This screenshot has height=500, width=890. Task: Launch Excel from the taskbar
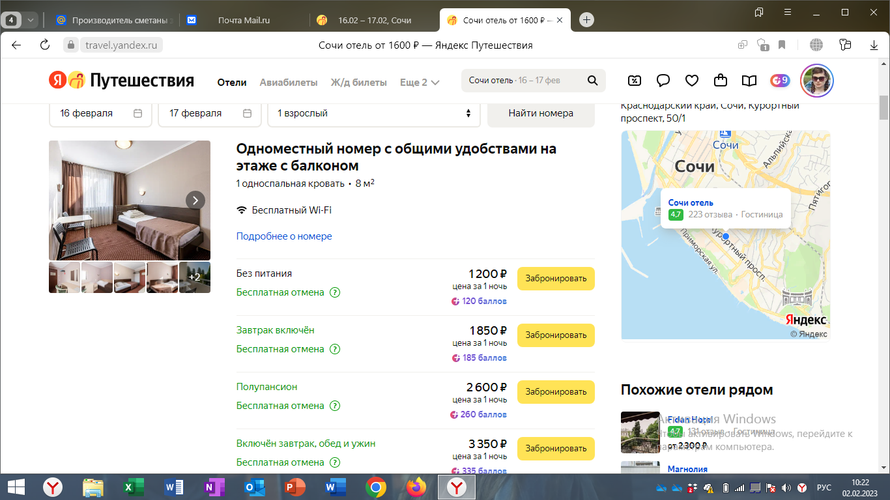pyautogui.click(x=133, y=487)
